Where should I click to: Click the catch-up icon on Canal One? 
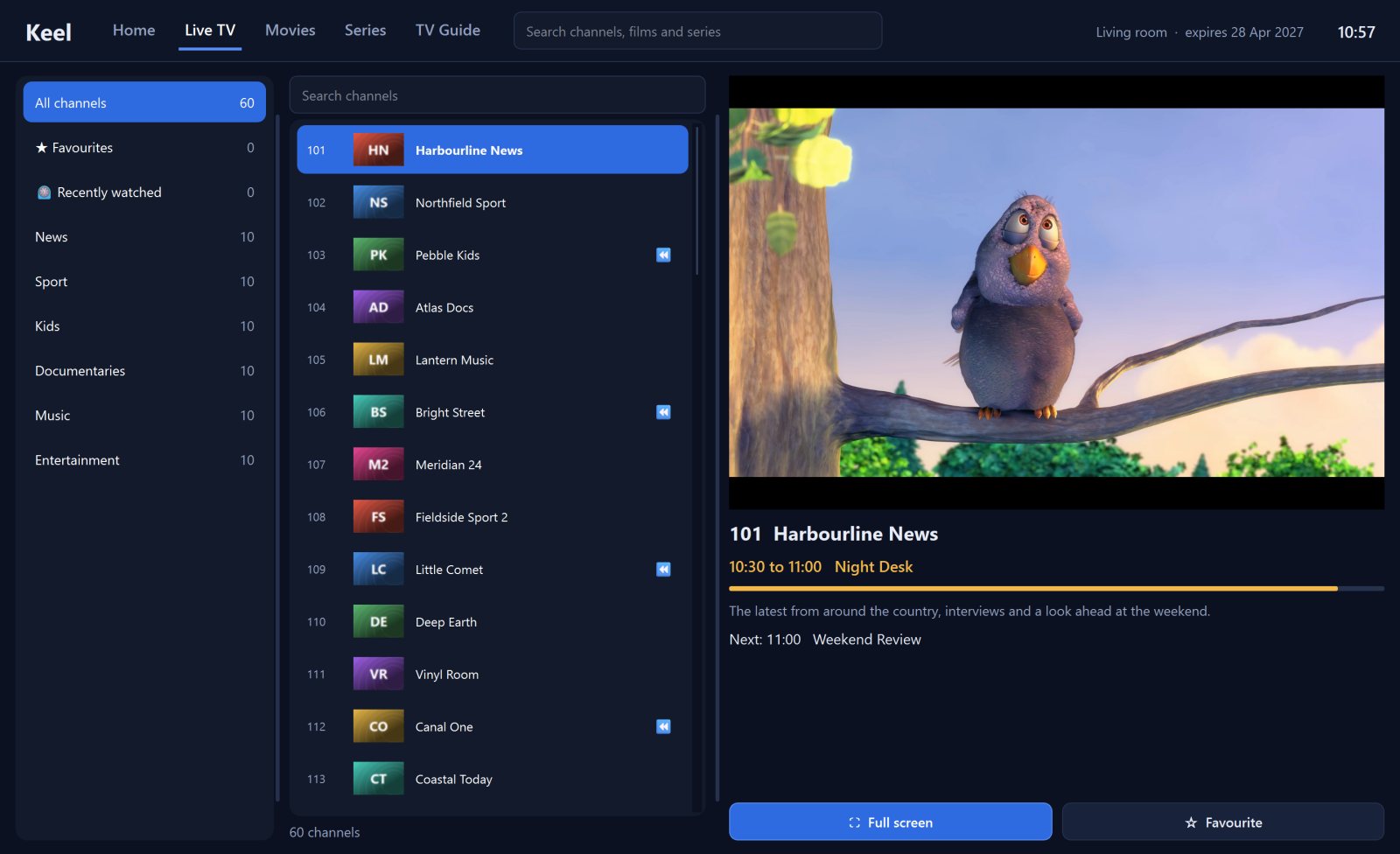663,726
